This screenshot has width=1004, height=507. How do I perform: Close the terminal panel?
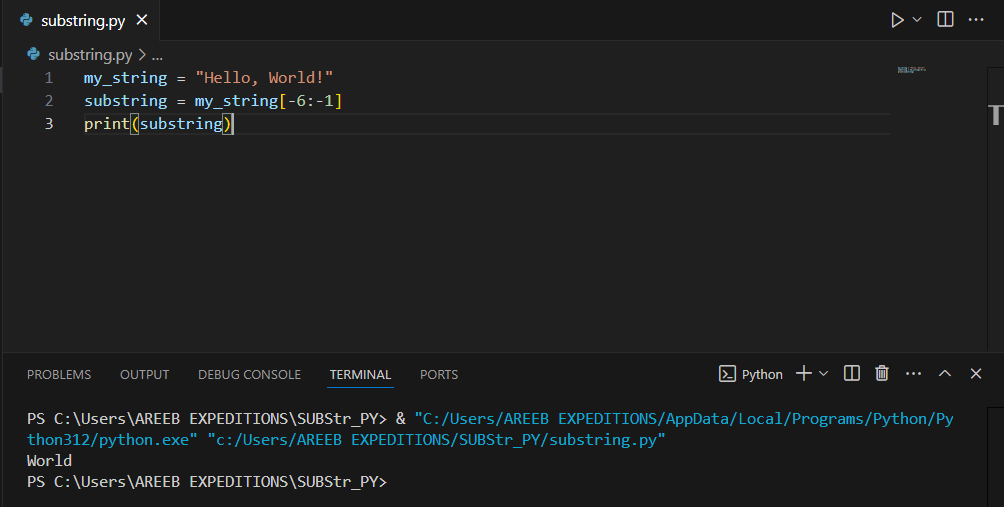coord(976,374)
